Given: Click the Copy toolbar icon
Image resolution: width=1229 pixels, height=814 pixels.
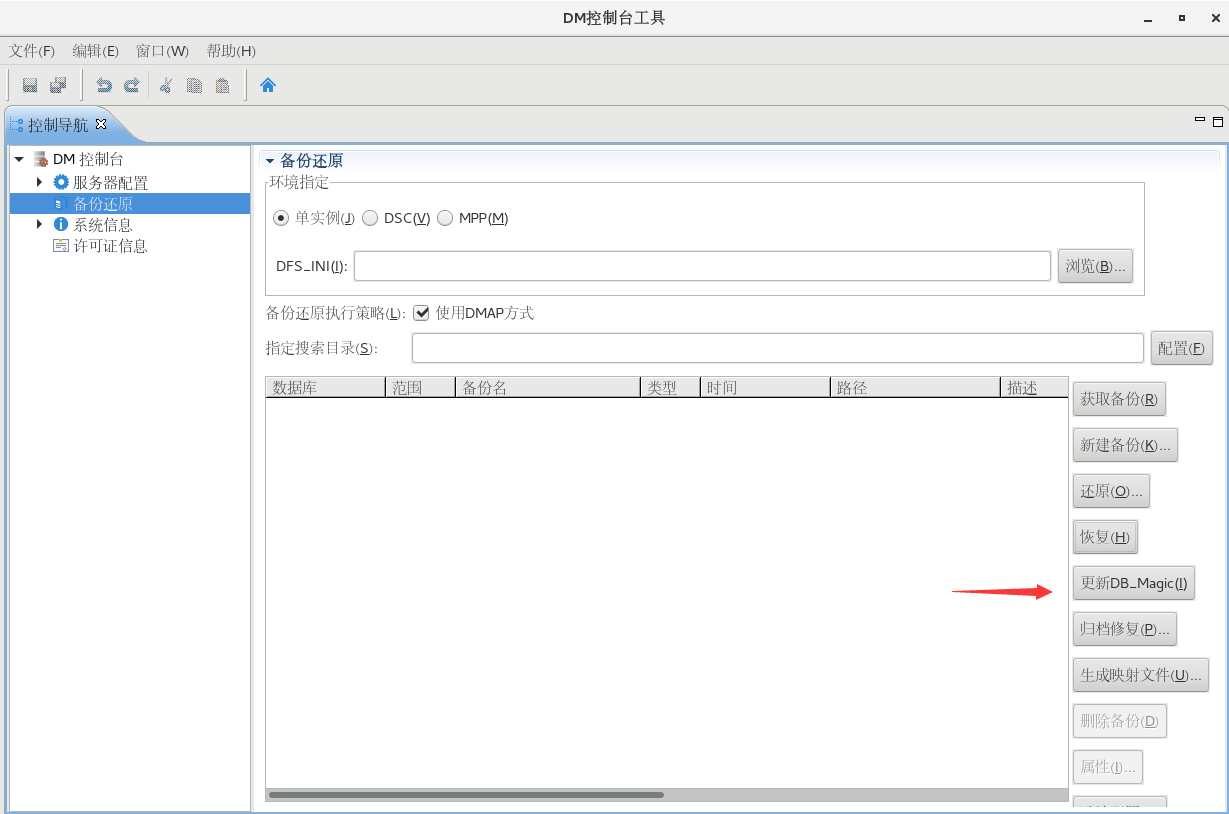Looking at the screenshot, I should (x=194, y=85).
